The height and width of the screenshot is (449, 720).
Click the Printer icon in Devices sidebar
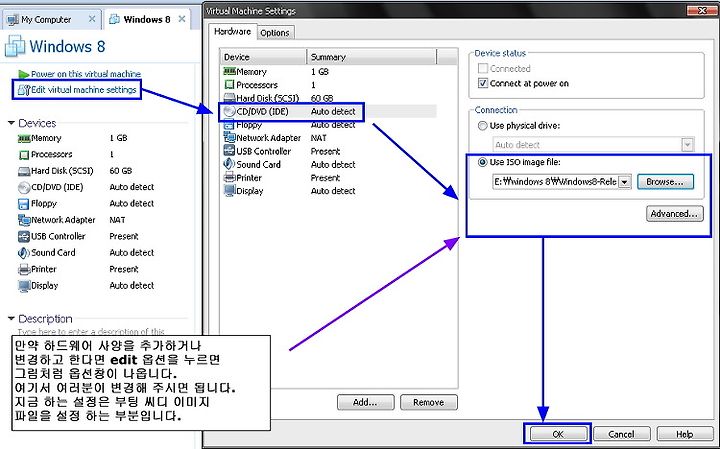click(24, 269)
